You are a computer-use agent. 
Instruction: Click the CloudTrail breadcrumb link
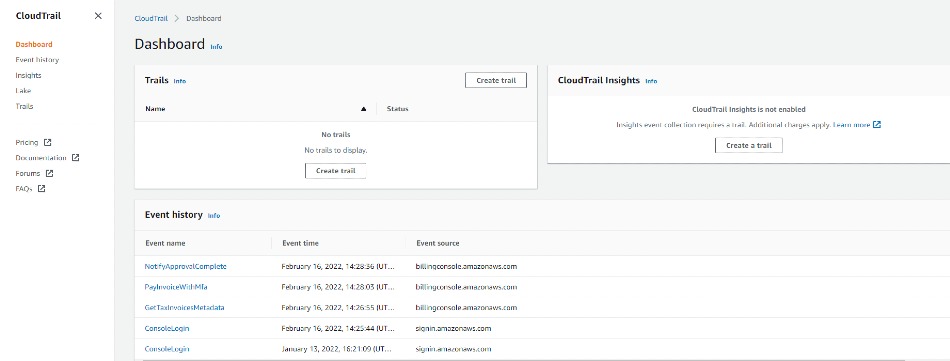pos(151,18)
